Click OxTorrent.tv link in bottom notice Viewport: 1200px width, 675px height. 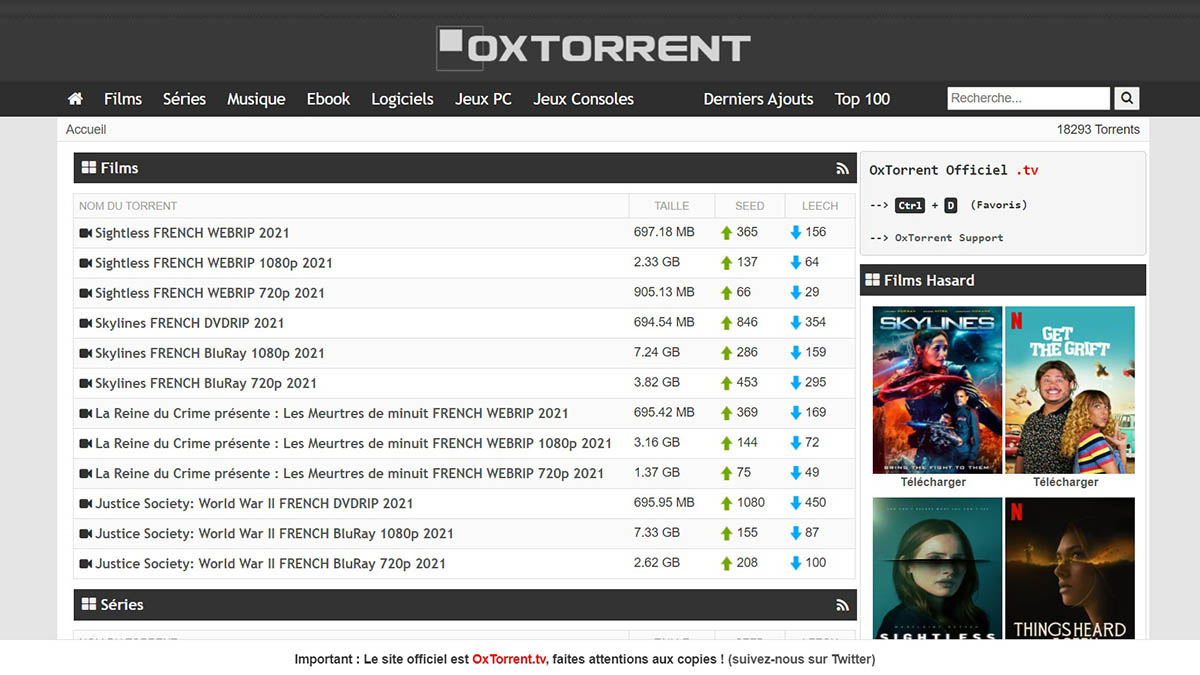pyautogui.click(x=510, y=659)
